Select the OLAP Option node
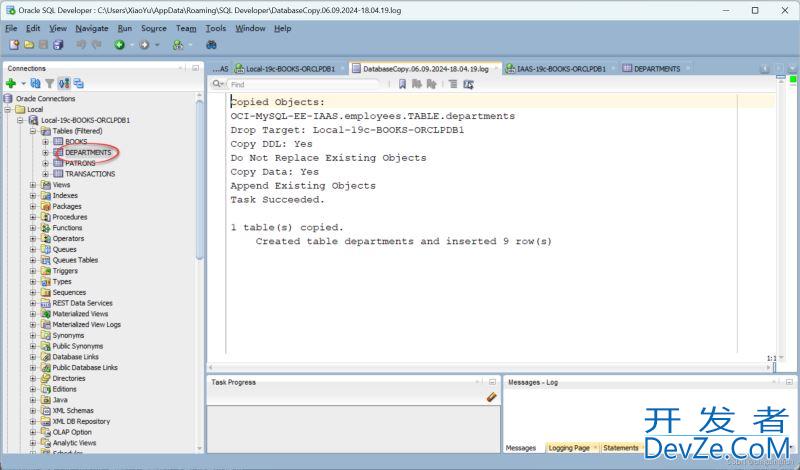The height and width of the screenshot is (470, 800). tap(71, 432)
